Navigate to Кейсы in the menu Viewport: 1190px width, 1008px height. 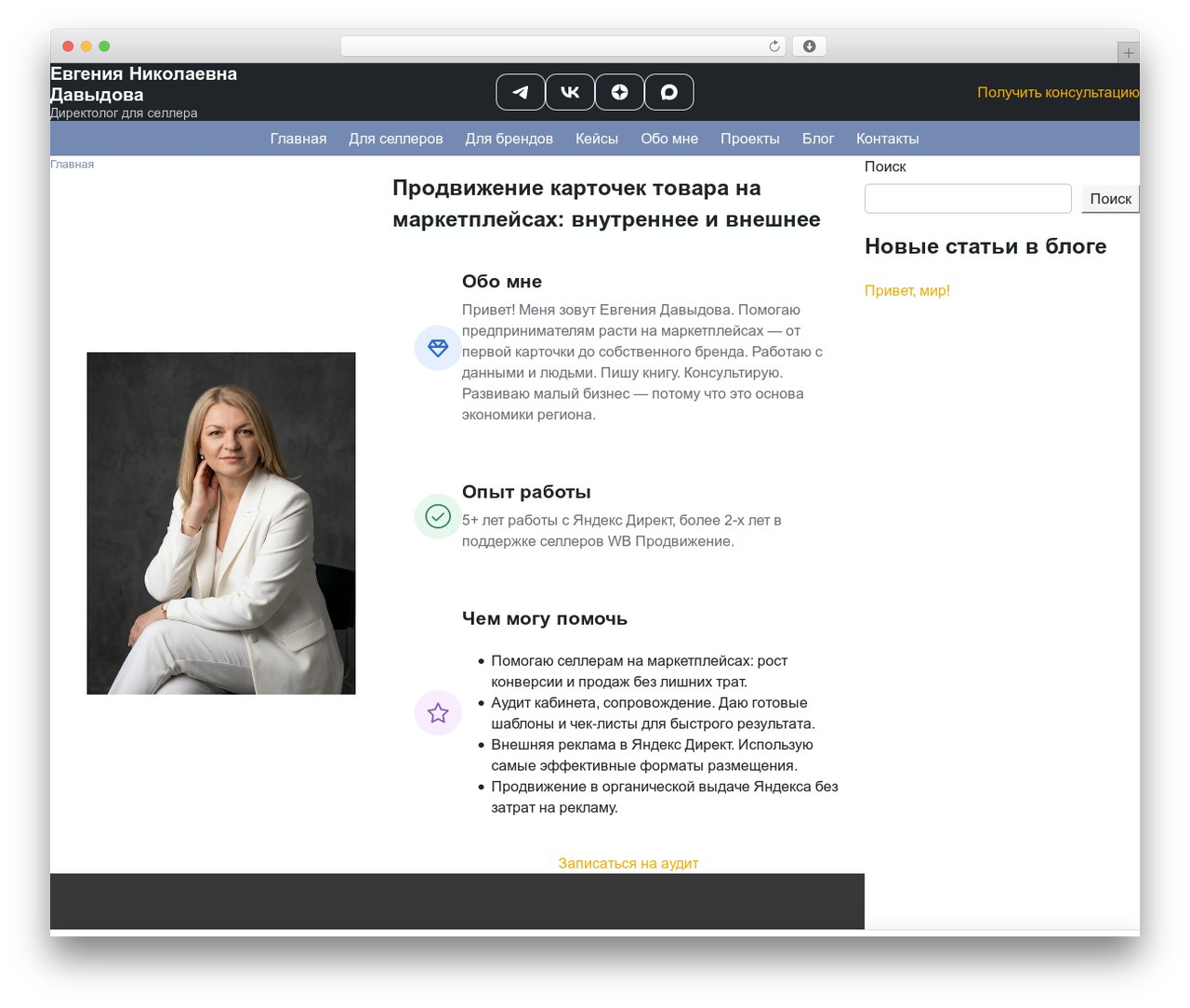pos(597,139)
